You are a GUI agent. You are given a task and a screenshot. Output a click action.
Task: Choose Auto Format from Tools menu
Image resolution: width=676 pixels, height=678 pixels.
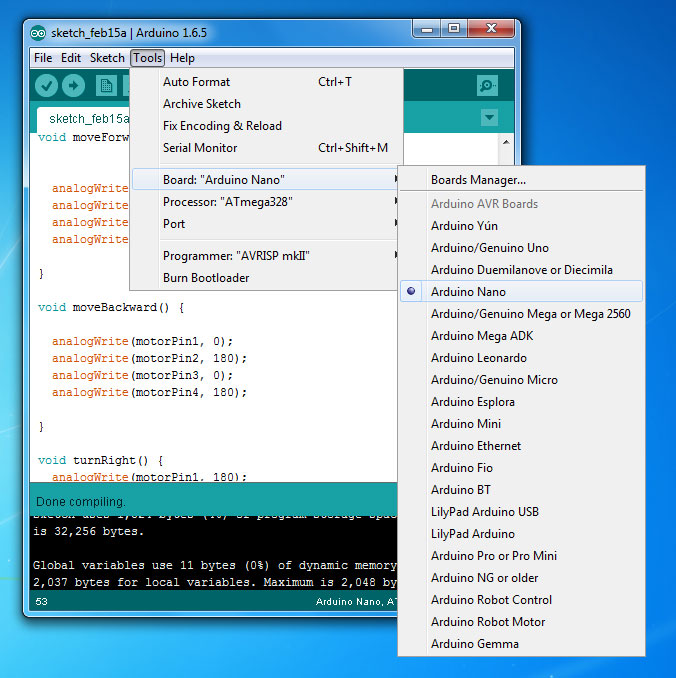coord(265,82)
